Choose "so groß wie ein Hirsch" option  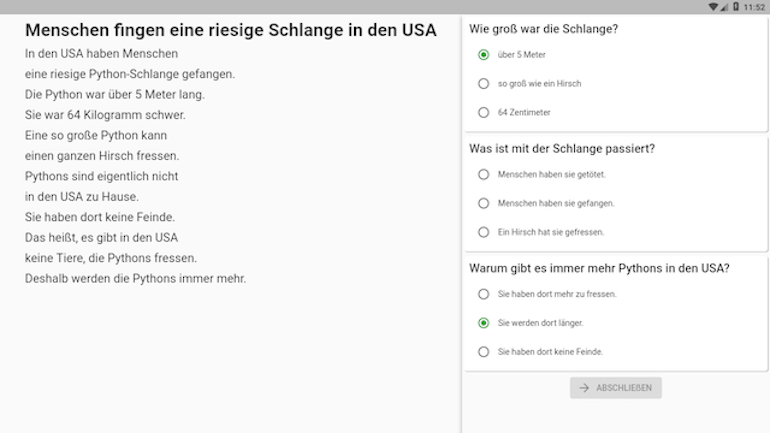(x=484, y=84)
